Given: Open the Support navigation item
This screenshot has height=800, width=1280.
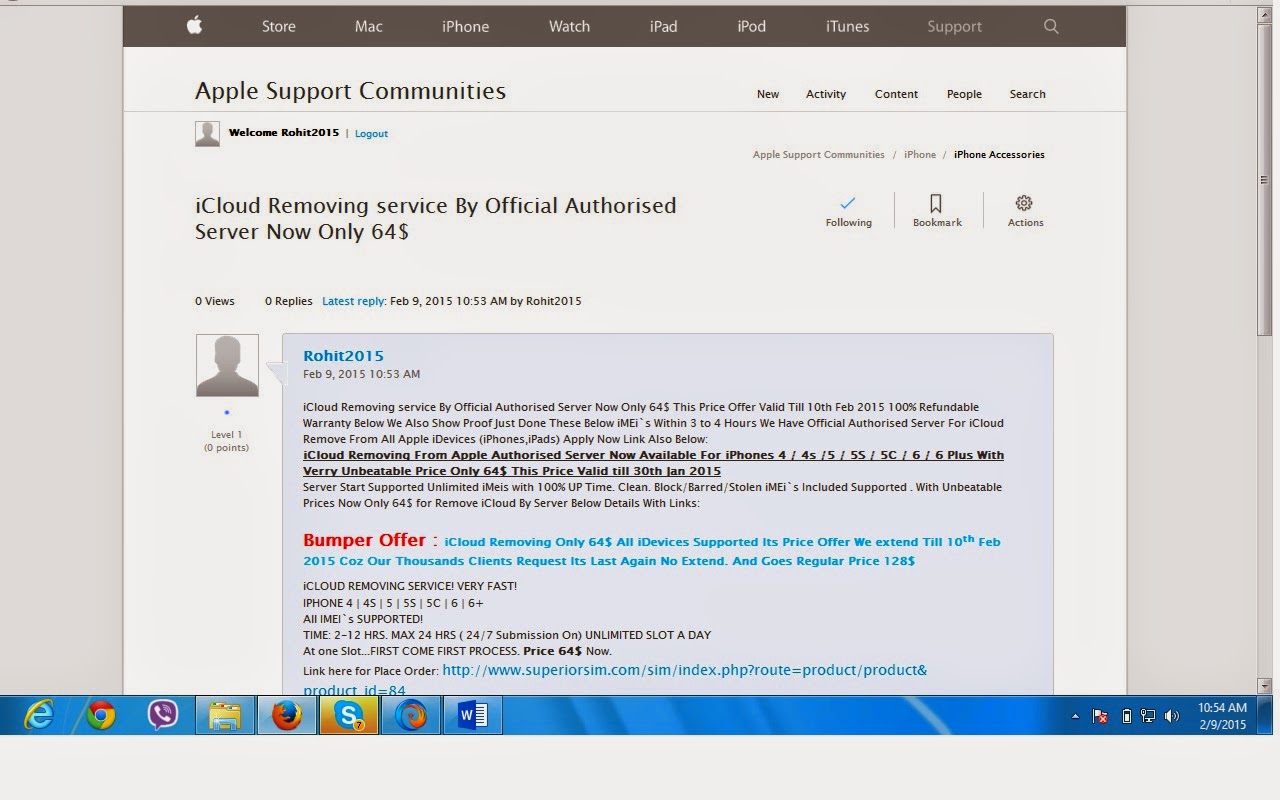Looking at the screenshot, I should pyautogui.click(x=954, y=26).
